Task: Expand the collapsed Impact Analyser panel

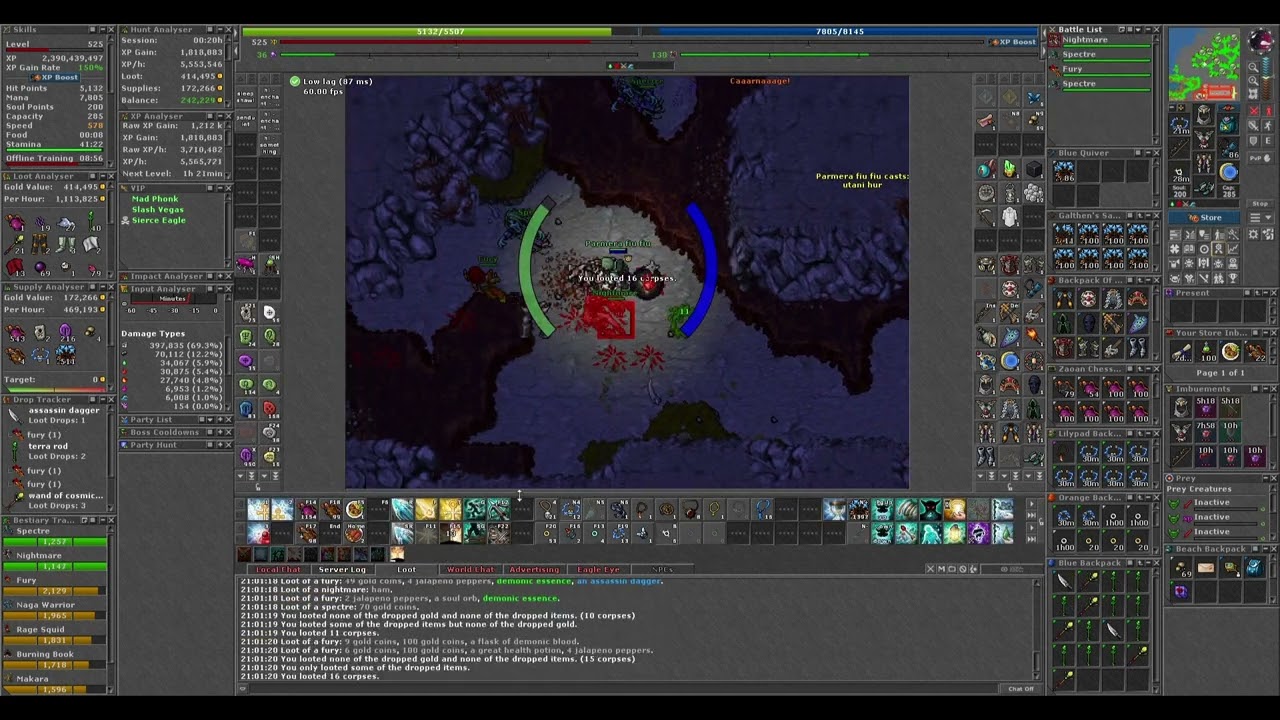Action: pos(220,276)
